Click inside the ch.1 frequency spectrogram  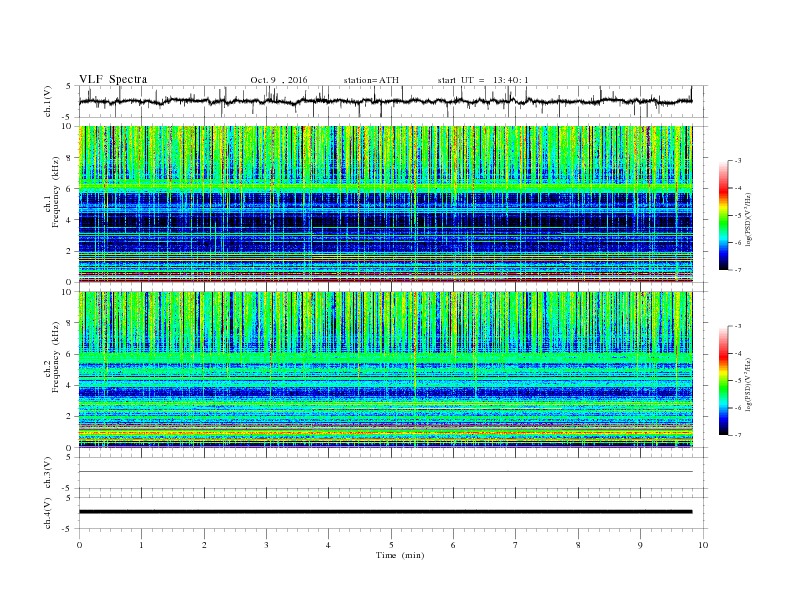385,204
